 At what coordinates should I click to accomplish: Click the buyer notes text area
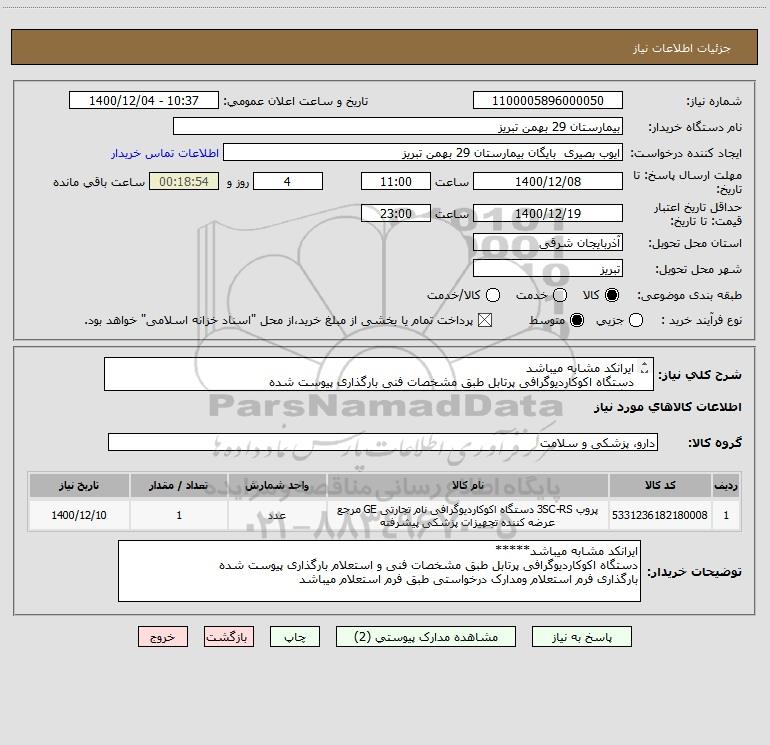(379, 571)
